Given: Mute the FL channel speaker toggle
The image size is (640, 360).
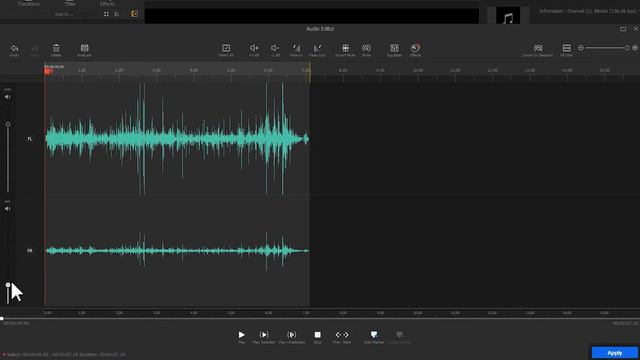Looking at the screenshot, I should (7, 97).
